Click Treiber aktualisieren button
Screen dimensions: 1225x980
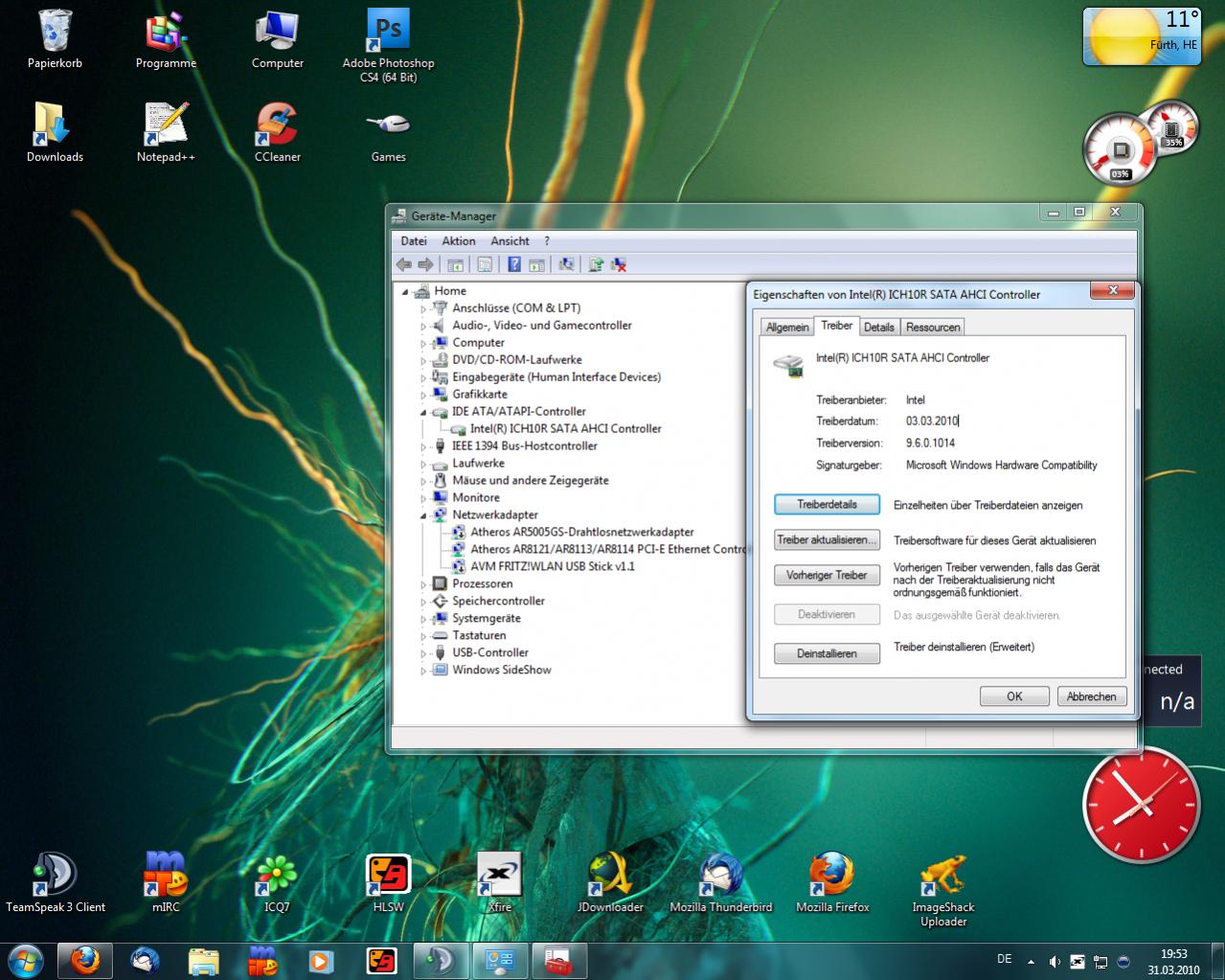[827, 540]
